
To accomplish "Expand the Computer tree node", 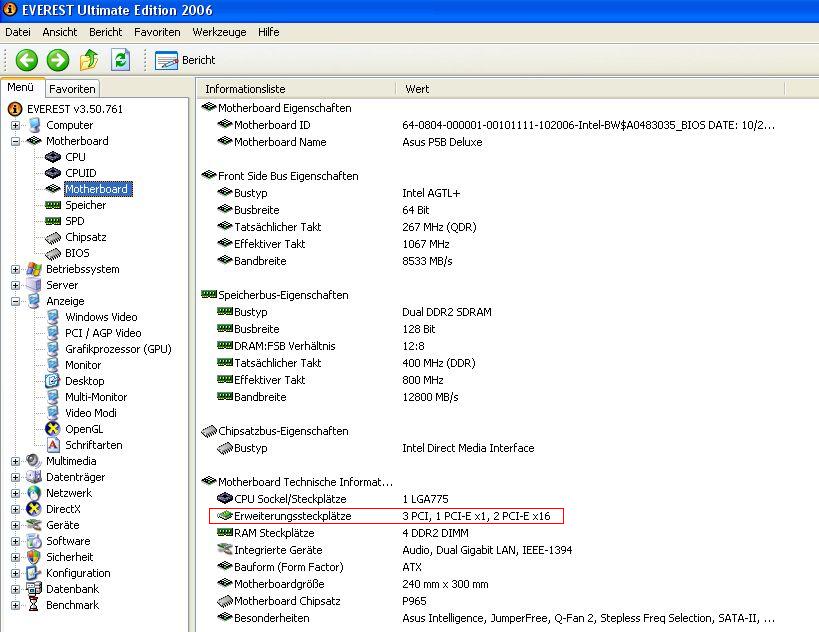I will click(15, 125).
